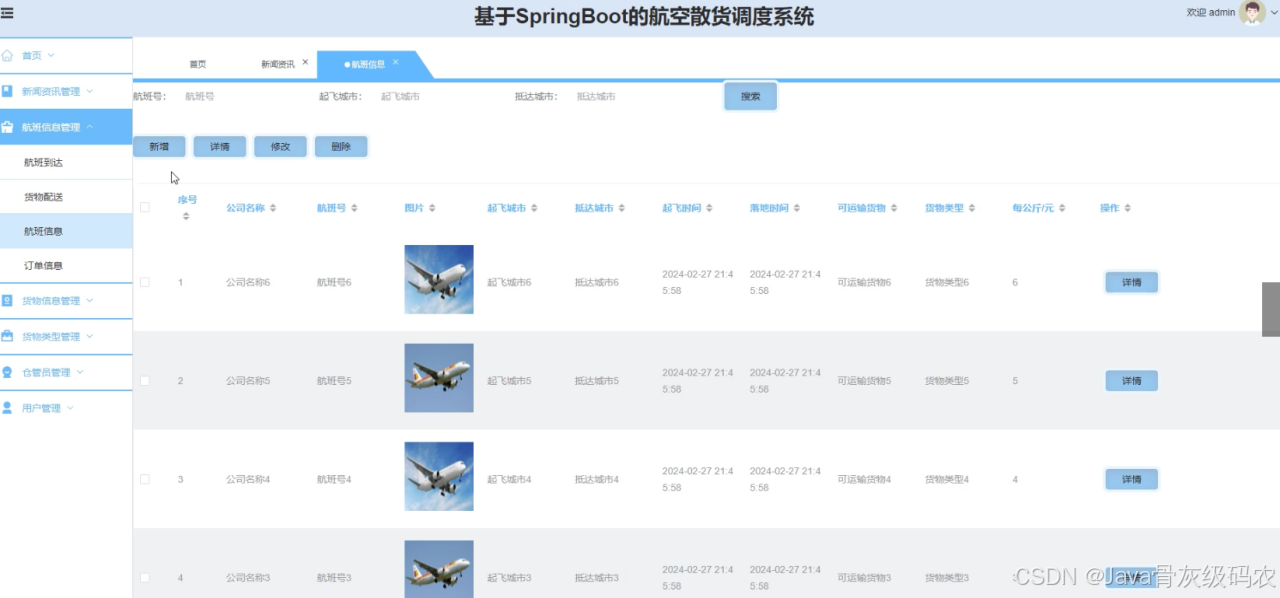Click the 详情 toolbar button above table
The image size is (1280, 598).
(x=220, y=147)
